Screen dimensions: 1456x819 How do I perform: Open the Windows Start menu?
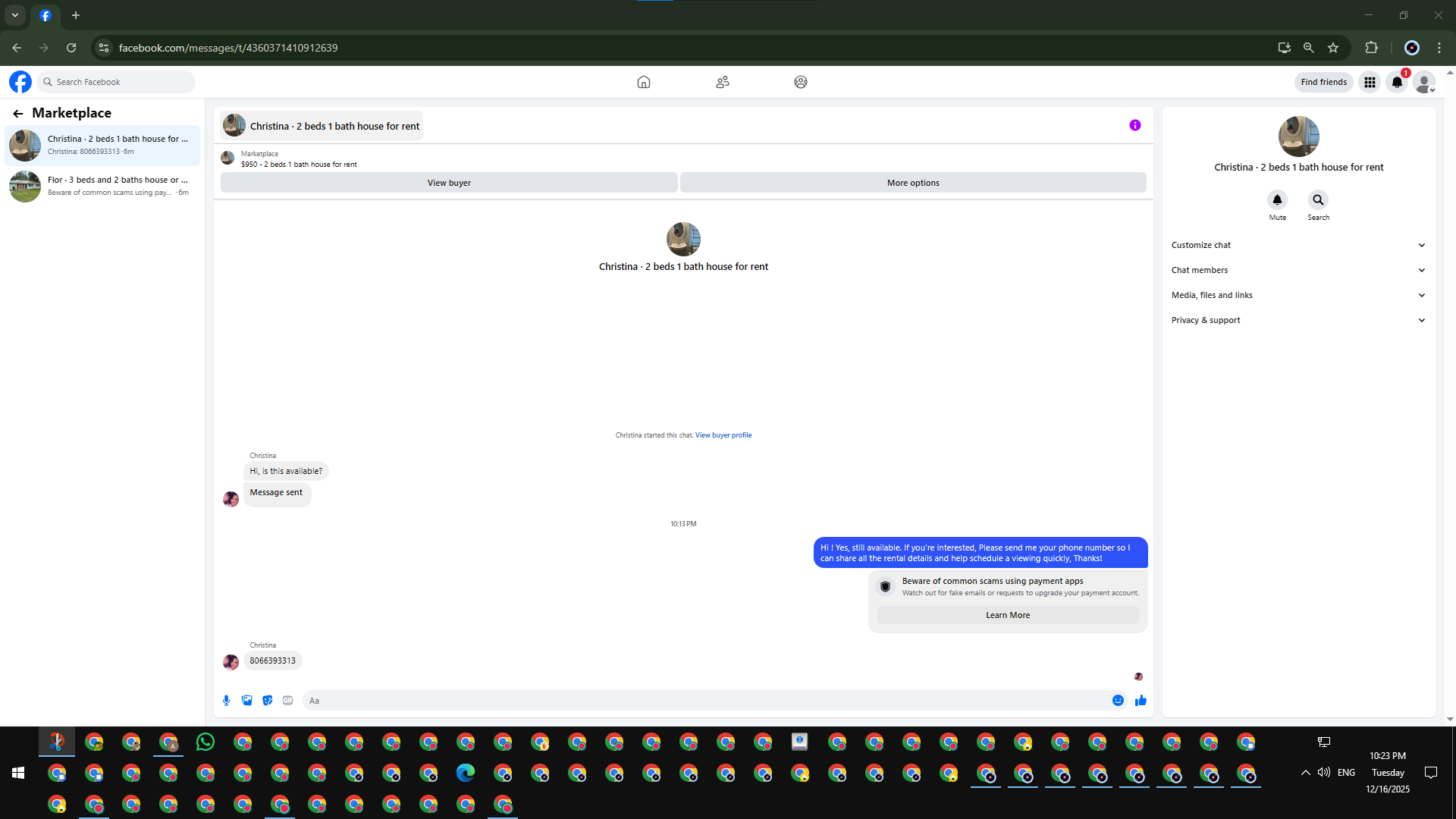[18, 773]
